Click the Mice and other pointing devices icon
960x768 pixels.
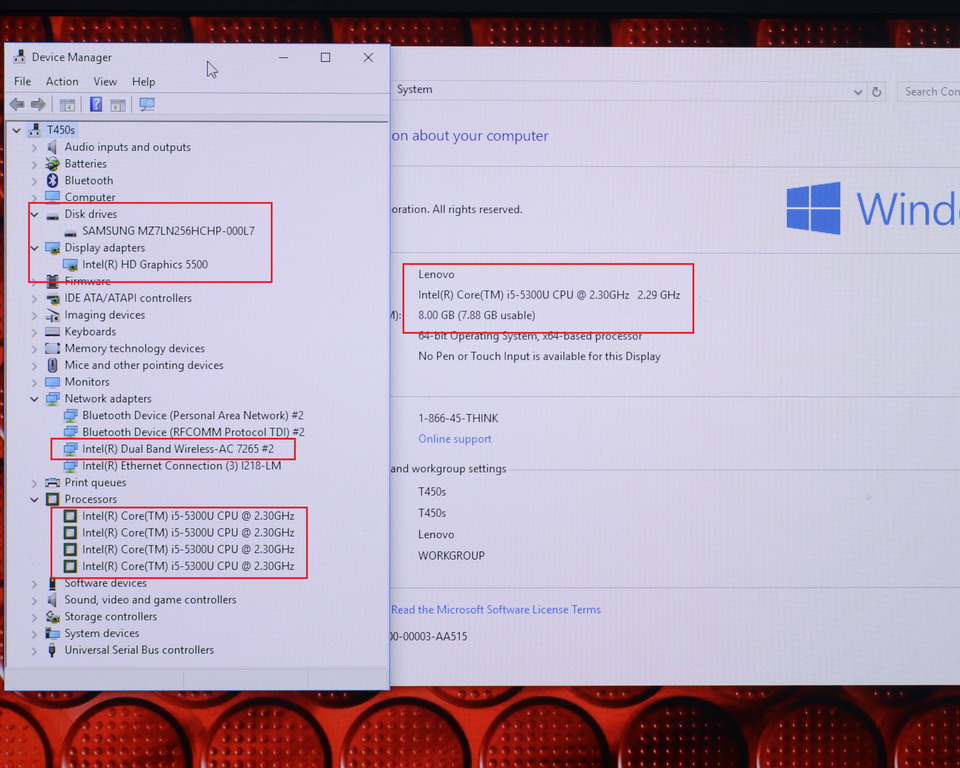(x=53, y=365)
